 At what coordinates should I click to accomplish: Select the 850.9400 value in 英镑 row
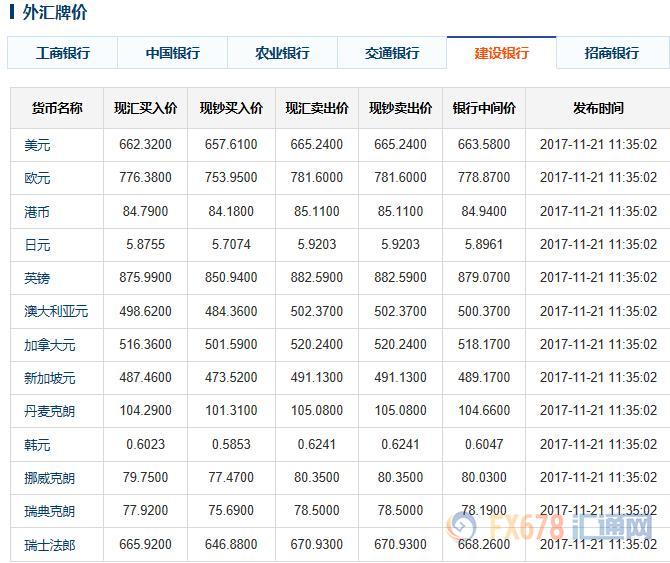pyautogui.click(x=231, y=277)
